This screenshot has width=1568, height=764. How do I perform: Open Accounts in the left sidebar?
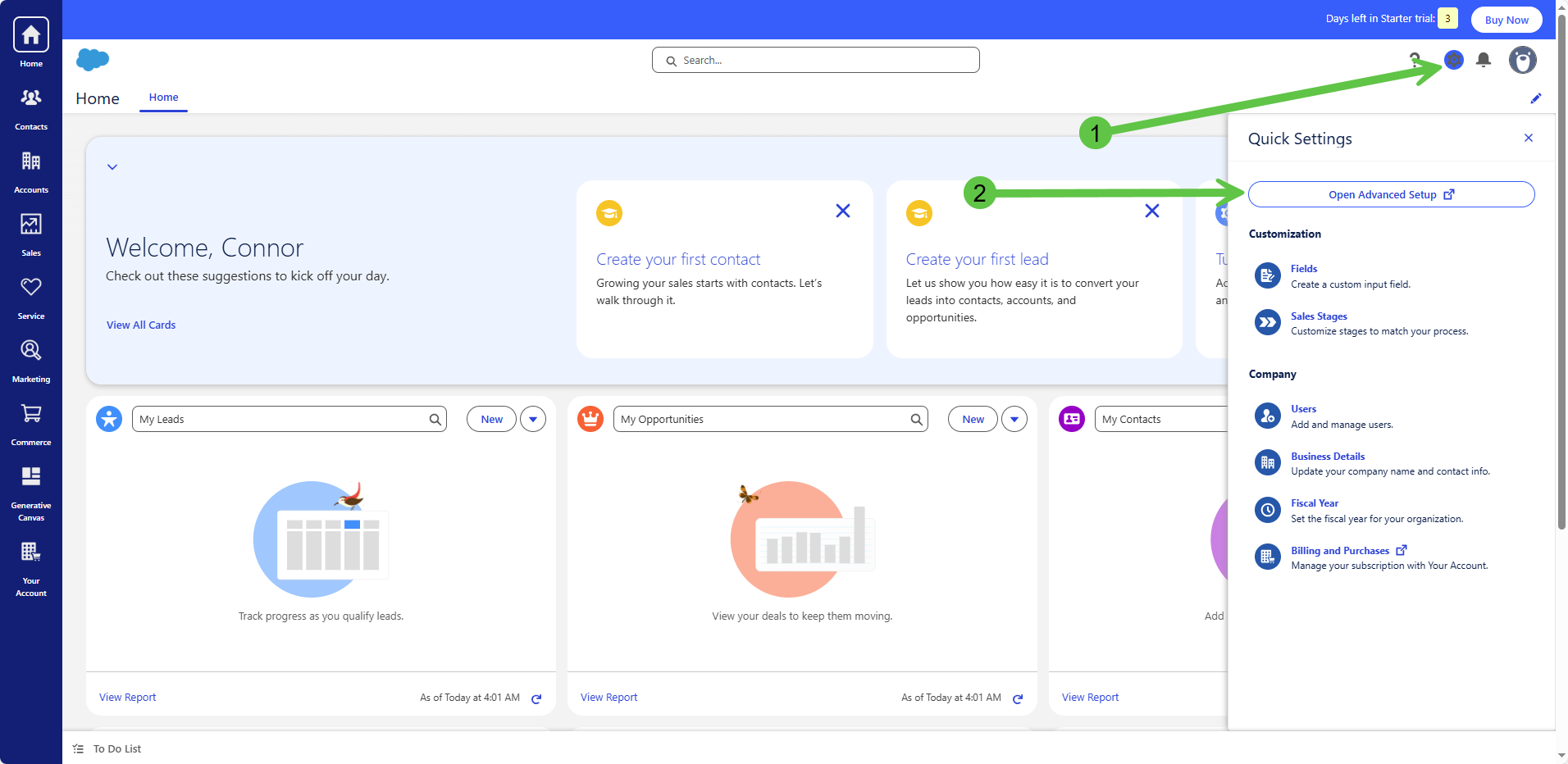coord(31,171)
